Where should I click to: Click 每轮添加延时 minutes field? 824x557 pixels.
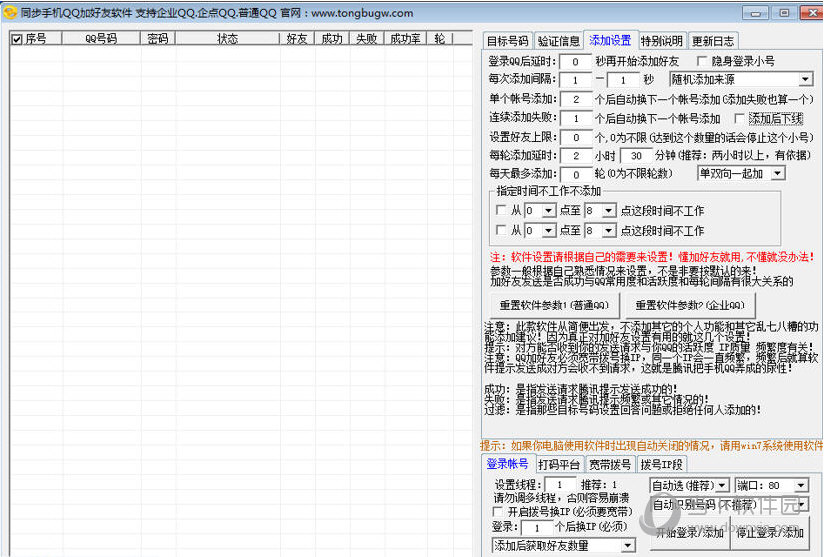[x=636, y=156]
